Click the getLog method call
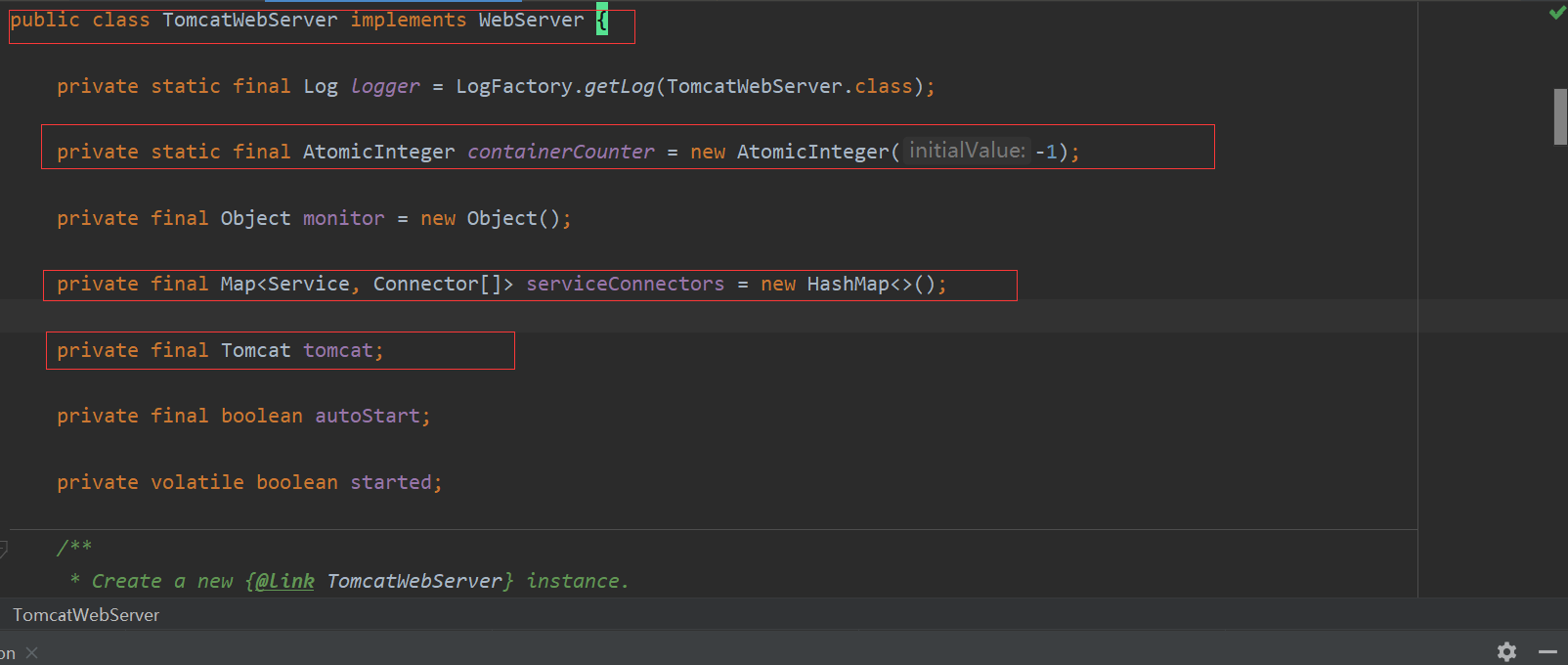1568x665 pixels. pyautogui.click(x=620, y=86)
